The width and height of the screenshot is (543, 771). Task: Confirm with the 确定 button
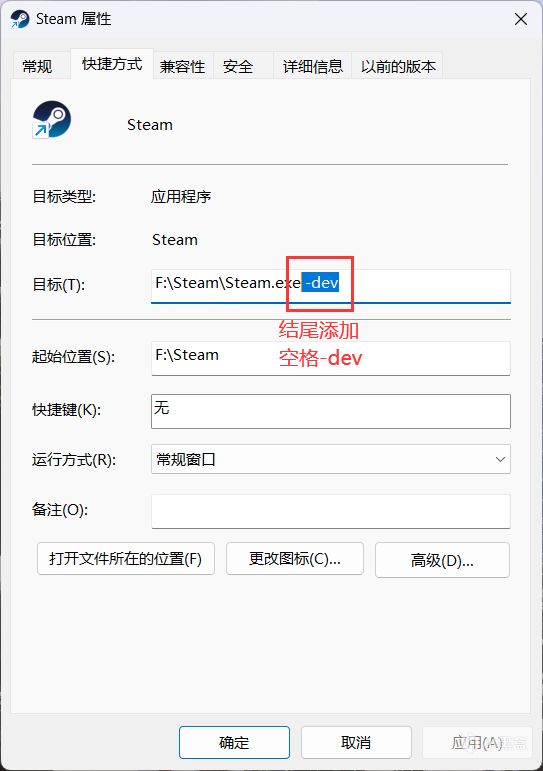[x=234, y=742]
